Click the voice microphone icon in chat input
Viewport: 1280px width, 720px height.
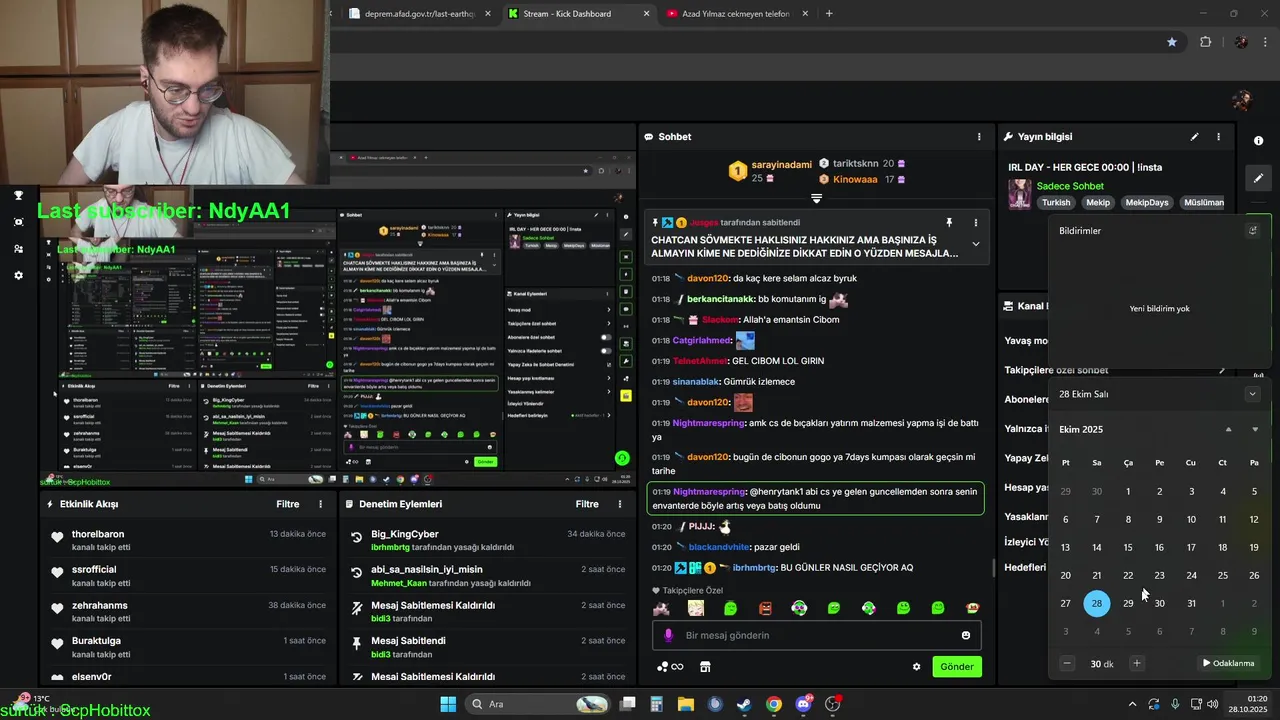pyautogui.click(x=669, y=635)
